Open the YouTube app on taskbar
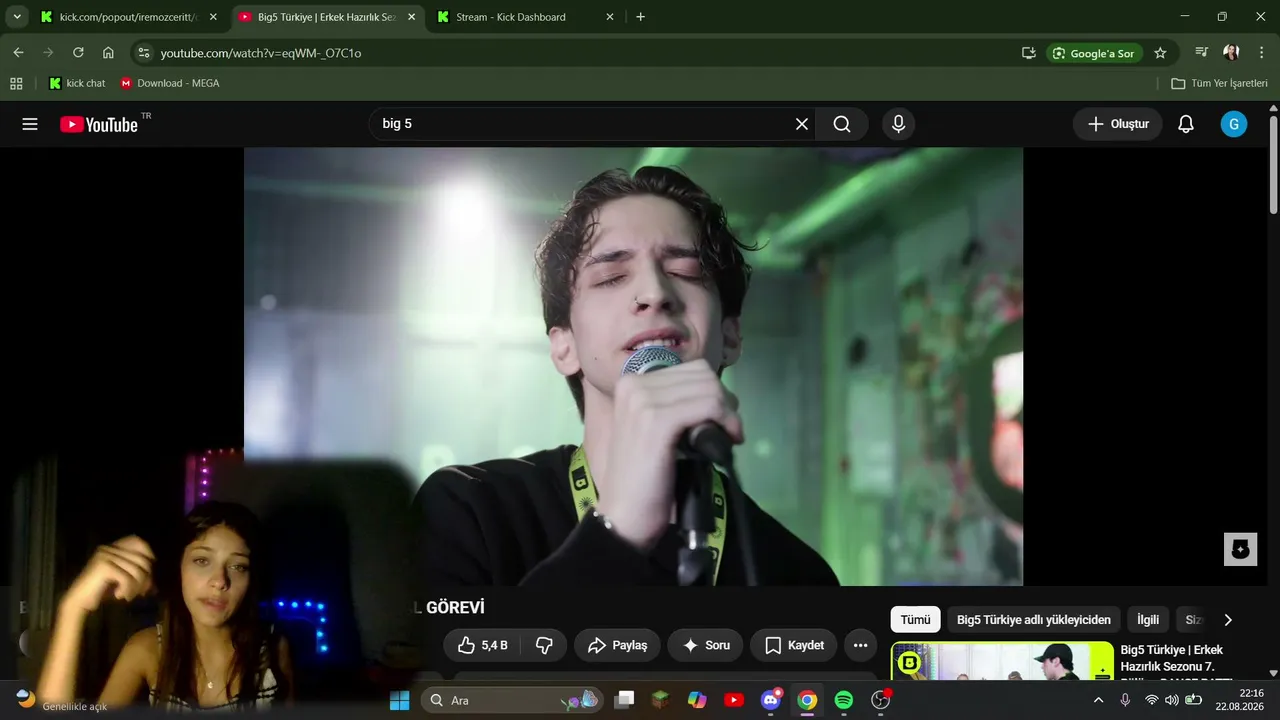The height and width of the screenshot is (720, 1280). [734, 700]
